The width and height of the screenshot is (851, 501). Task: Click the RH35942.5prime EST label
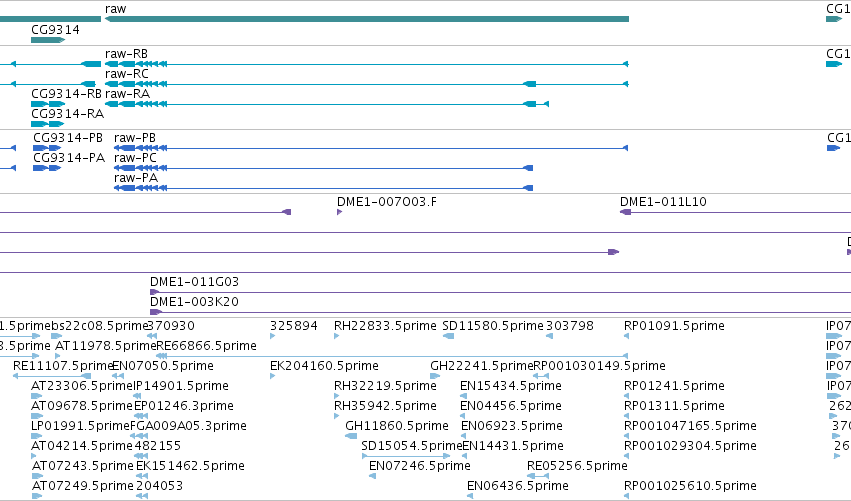coord(385,406)
